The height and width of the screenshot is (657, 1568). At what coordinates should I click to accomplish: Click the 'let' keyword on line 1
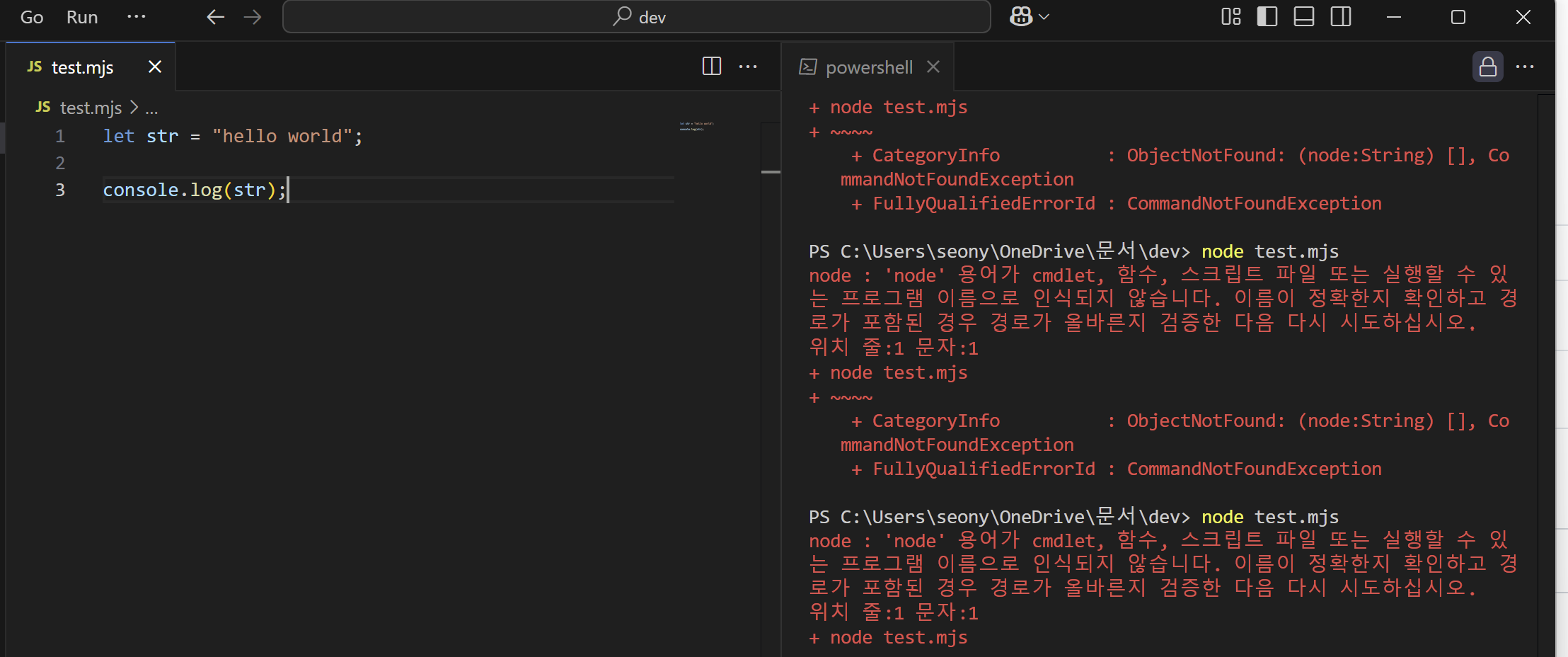point(118,136)
